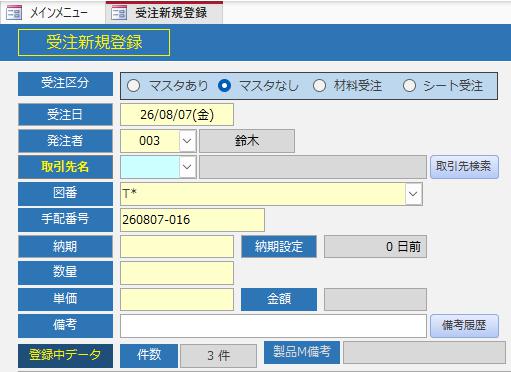
Task: Click the 取引先検索 button
Action: click(464, 167)
